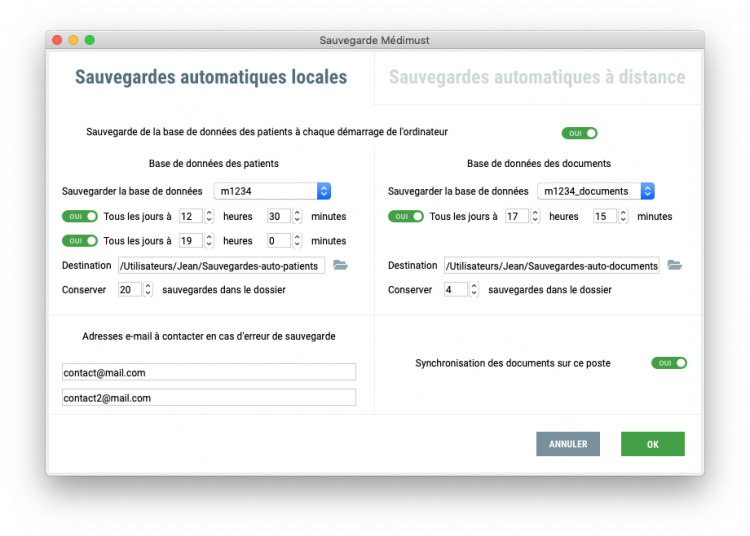Disable the daily 12:30 patients backup
The width and height of the screenshot is (750, 536).
click(x=80, y=216)
